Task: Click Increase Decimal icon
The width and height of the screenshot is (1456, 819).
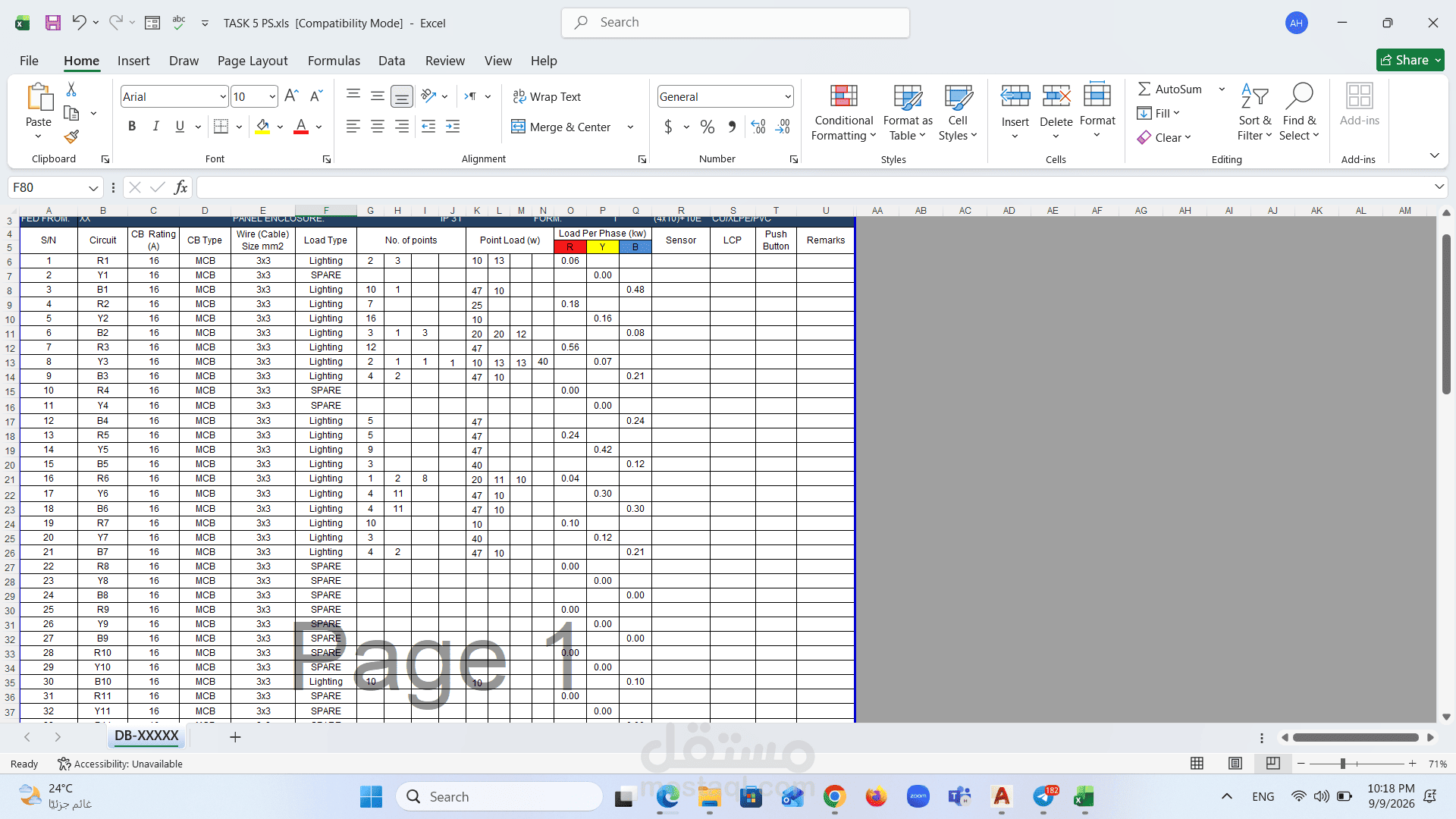Action: pyautogui.click(x=758, y=127)
